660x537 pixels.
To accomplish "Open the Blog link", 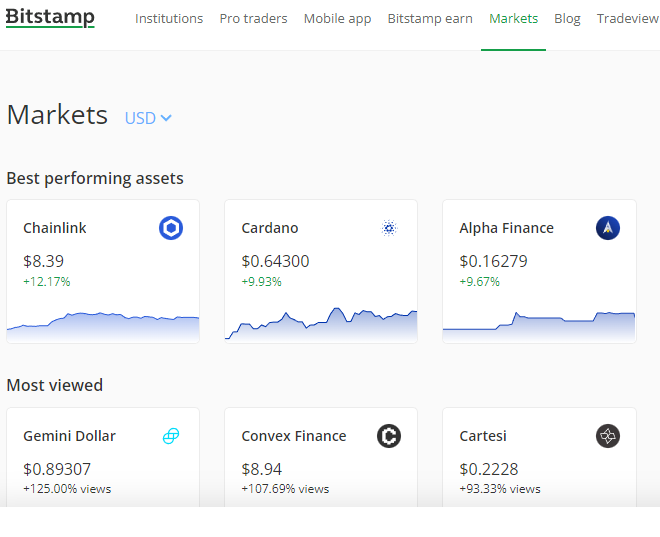I will point(567,19).
